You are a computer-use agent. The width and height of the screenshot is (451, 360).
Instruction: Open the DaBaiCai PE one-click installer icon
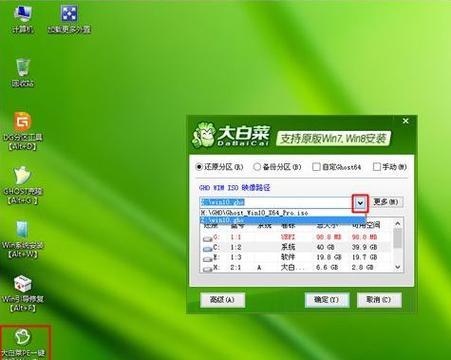23,343
